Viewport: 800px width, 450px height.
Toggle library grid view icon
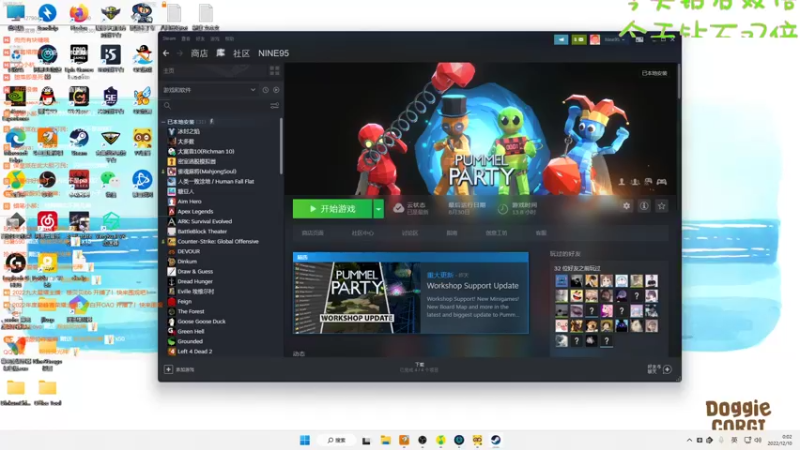(274, 70)
